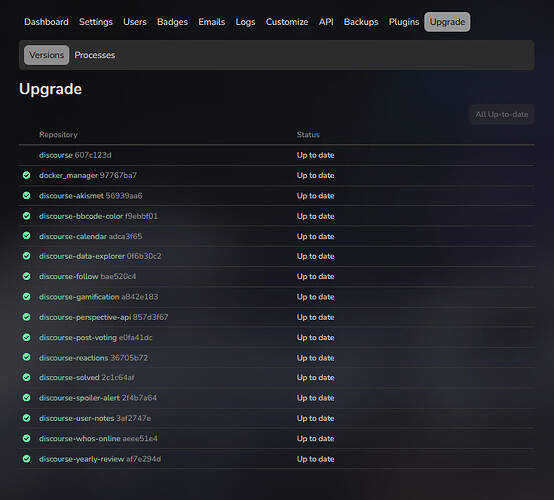This screenshot has height=500, width=554.
Task: Open the discourse-whos-online repository link
Action: tap(80, 439)
